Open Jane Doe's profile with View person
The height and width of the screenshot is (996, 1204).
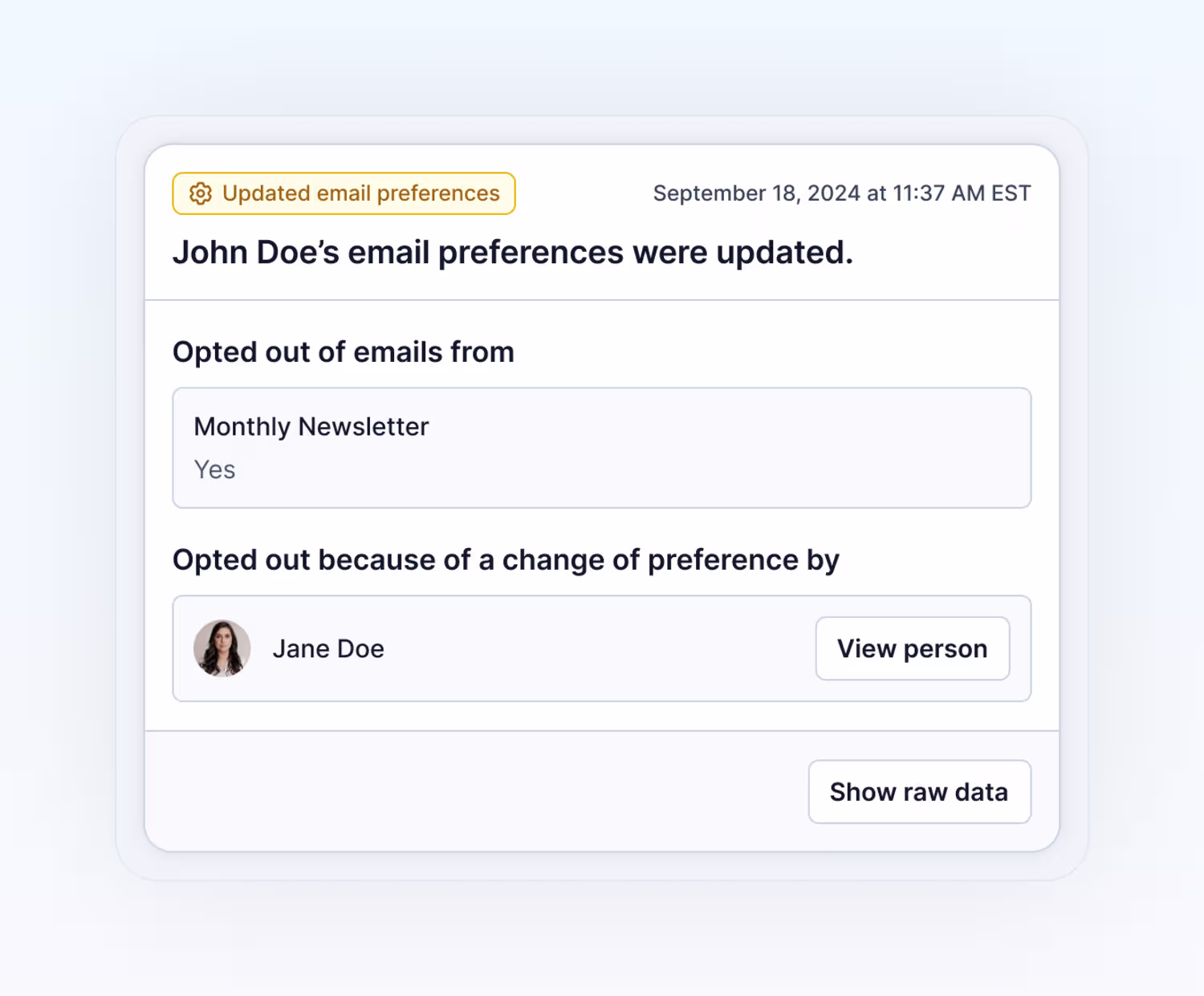point(913,648)
